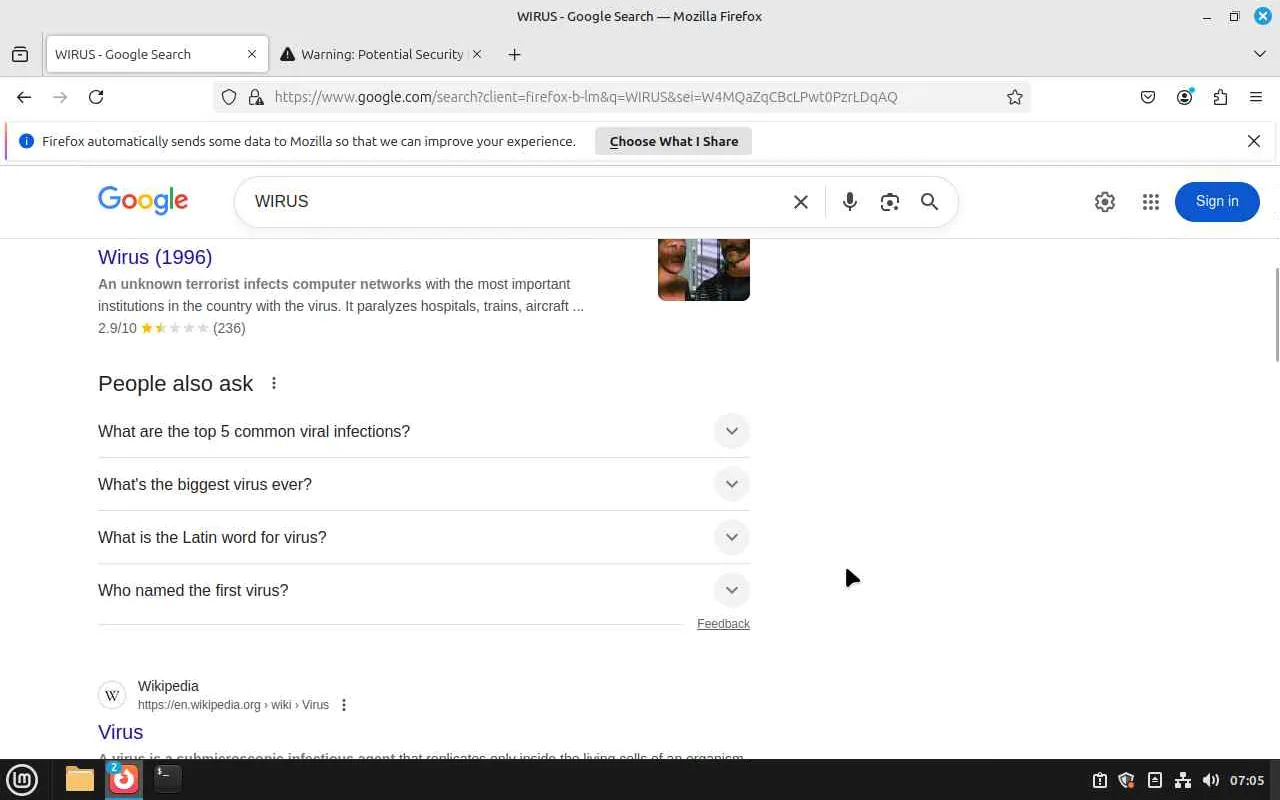The width and height of the screenshot is (1280, 800).
Task: Show site information via the padlock icon
Action: pyautogui.click(x=256, y=97)
